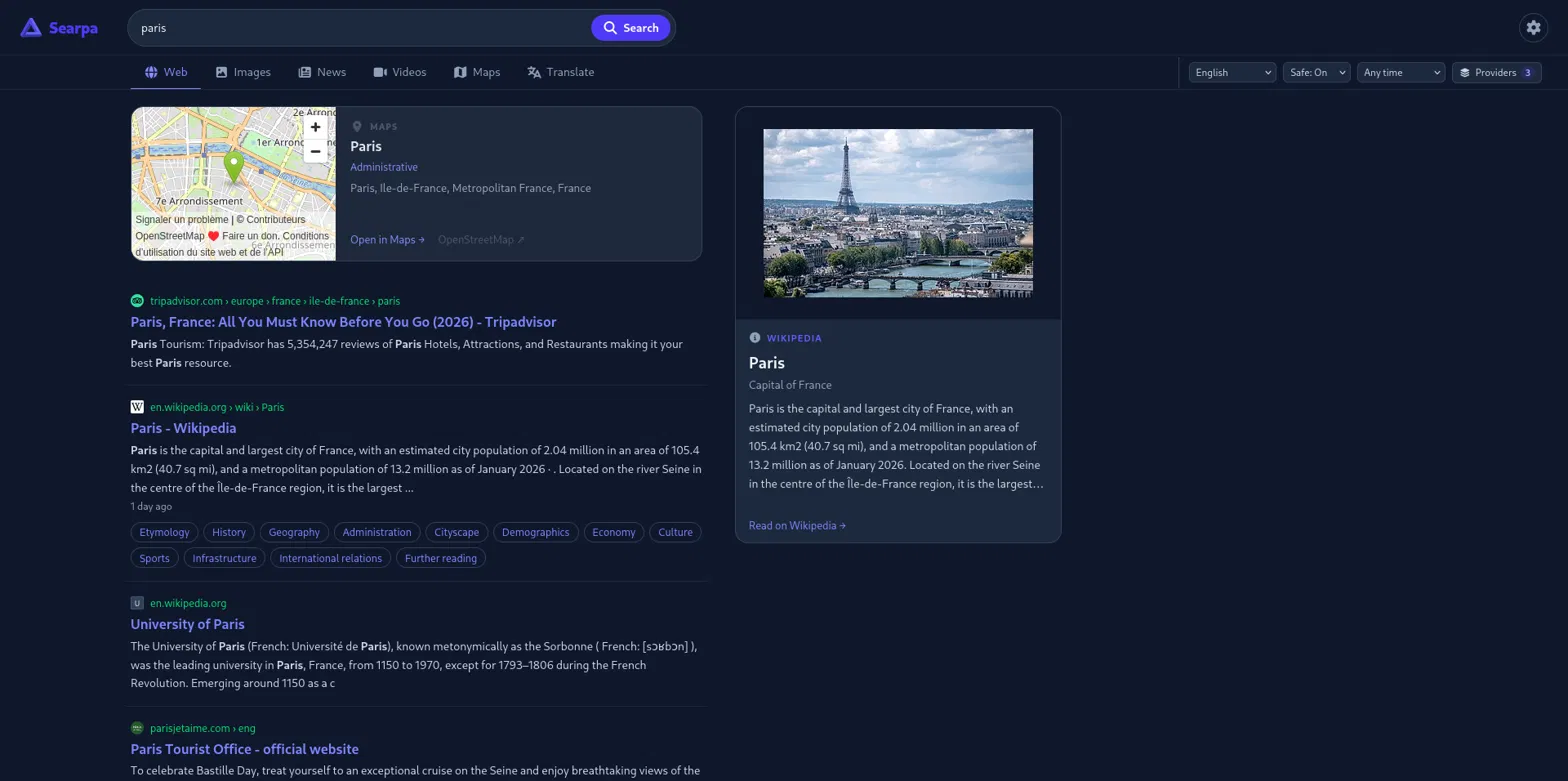Switch to the News tab

click(x=322, y=72)
